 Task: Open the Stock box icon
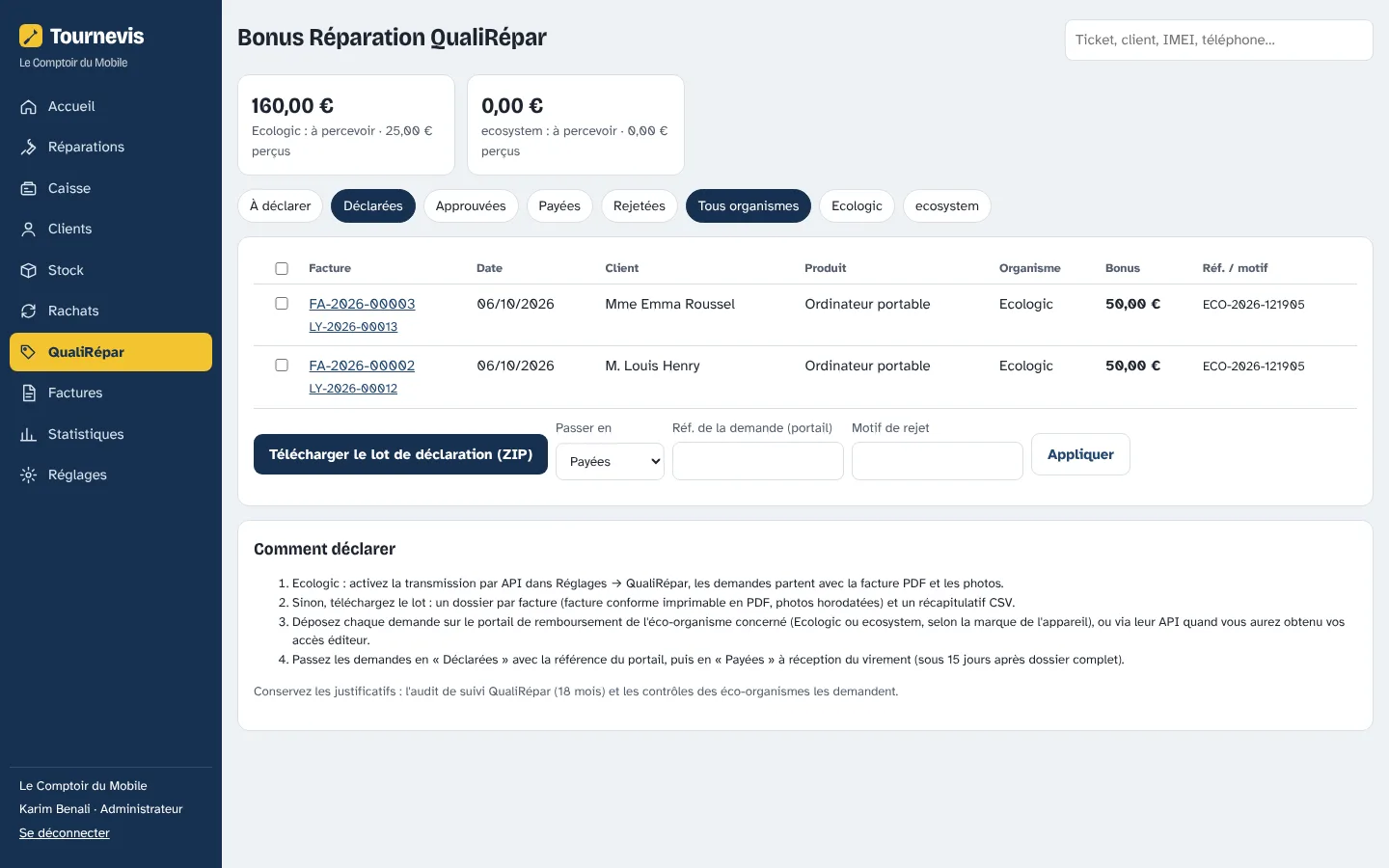pos(29,271)
